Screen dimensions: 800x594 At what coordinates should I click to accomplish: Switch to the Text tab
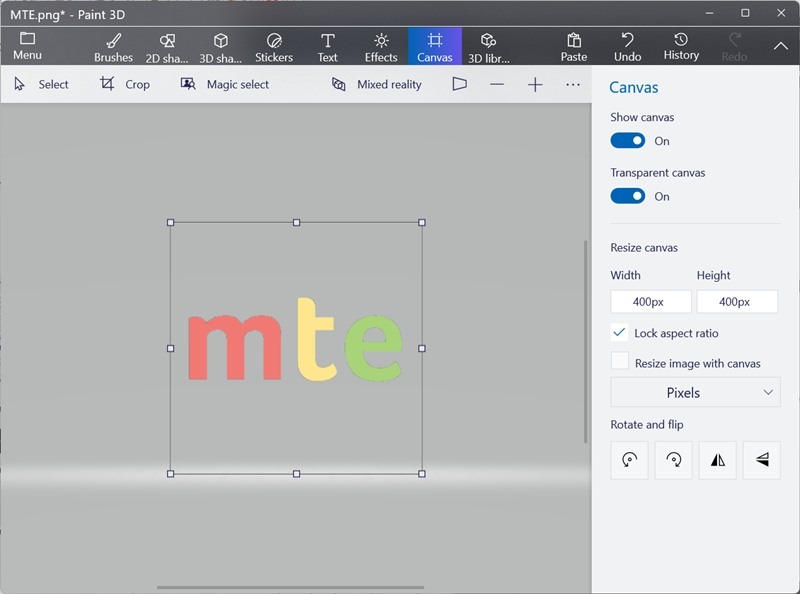327,45
